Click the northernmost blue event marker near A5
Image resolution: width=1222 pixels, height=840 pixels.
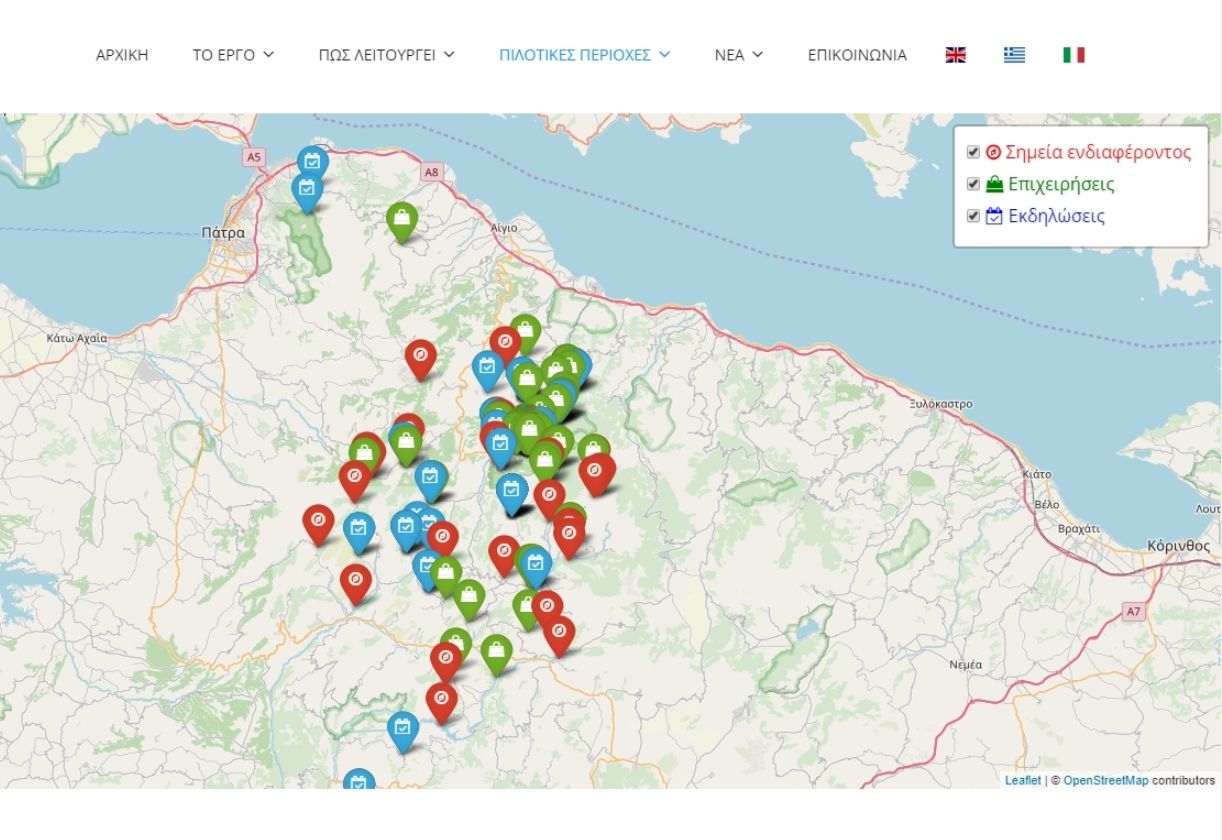coord(313,162)
